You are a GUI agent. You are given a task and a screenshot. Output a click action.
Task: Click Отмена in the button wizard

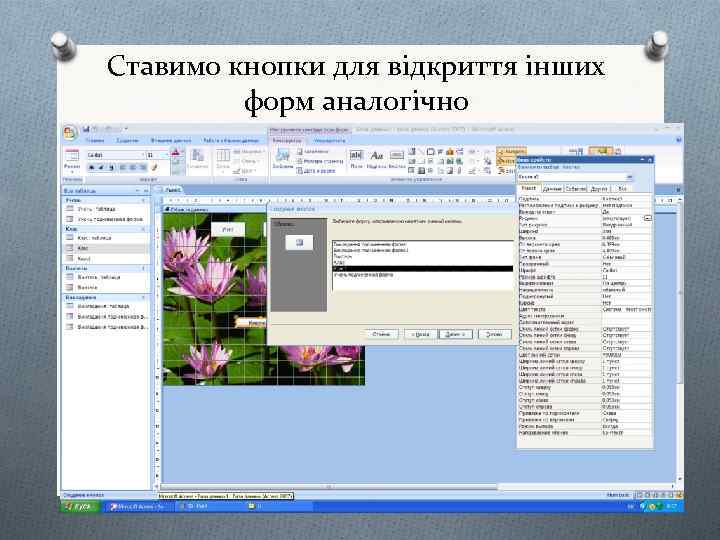point(381,334)
